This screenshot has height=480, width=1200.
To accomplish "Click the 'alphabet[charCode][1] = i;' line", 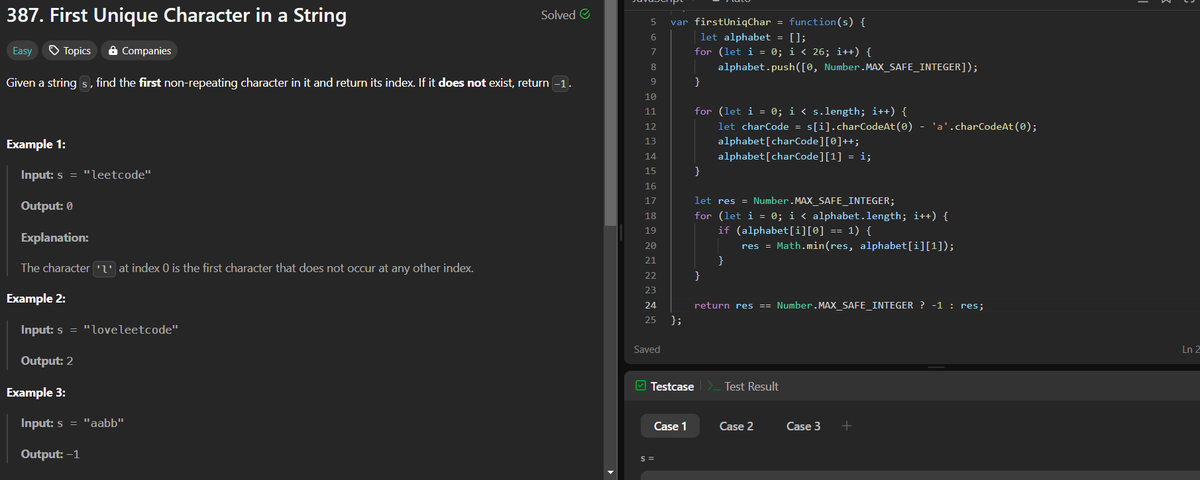I will (x=794, y=158).
